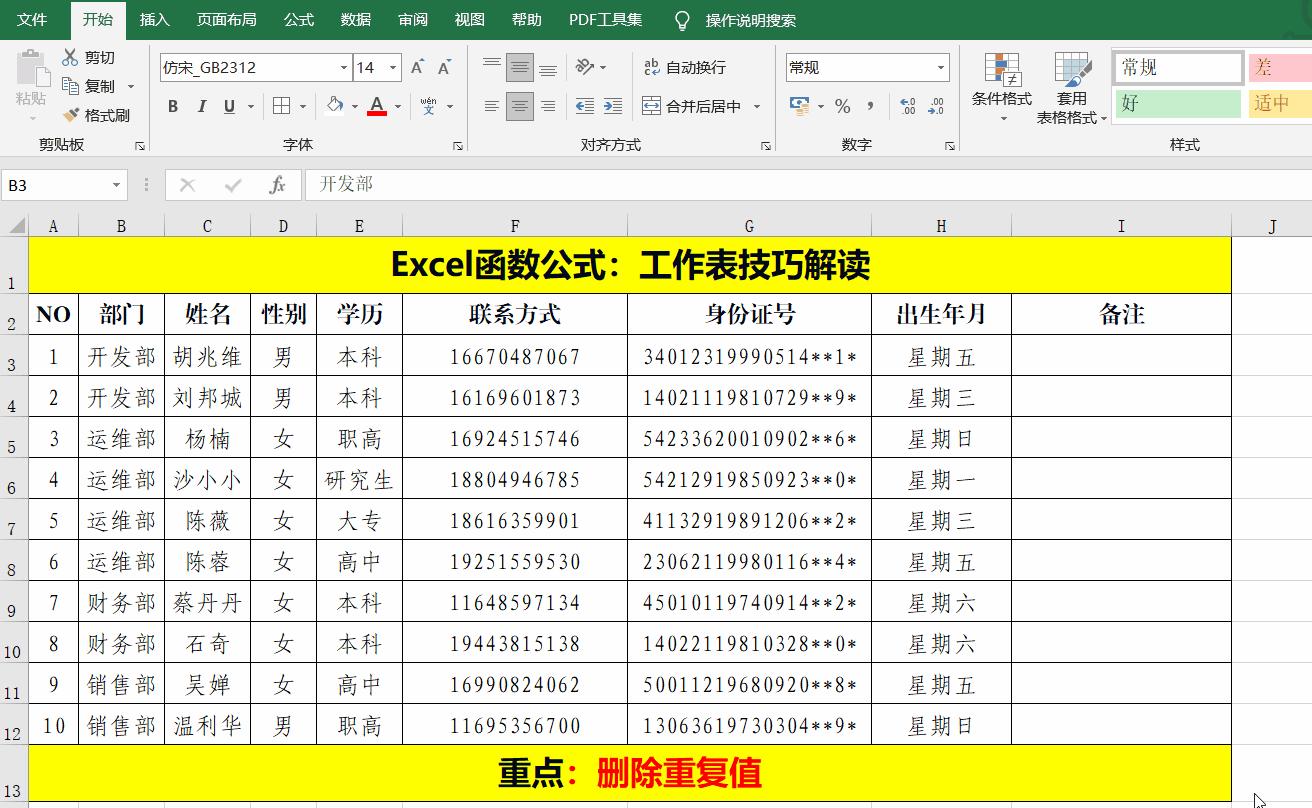Toggle Italic formatting
The image size is (1312, 808).
point(201,106)
